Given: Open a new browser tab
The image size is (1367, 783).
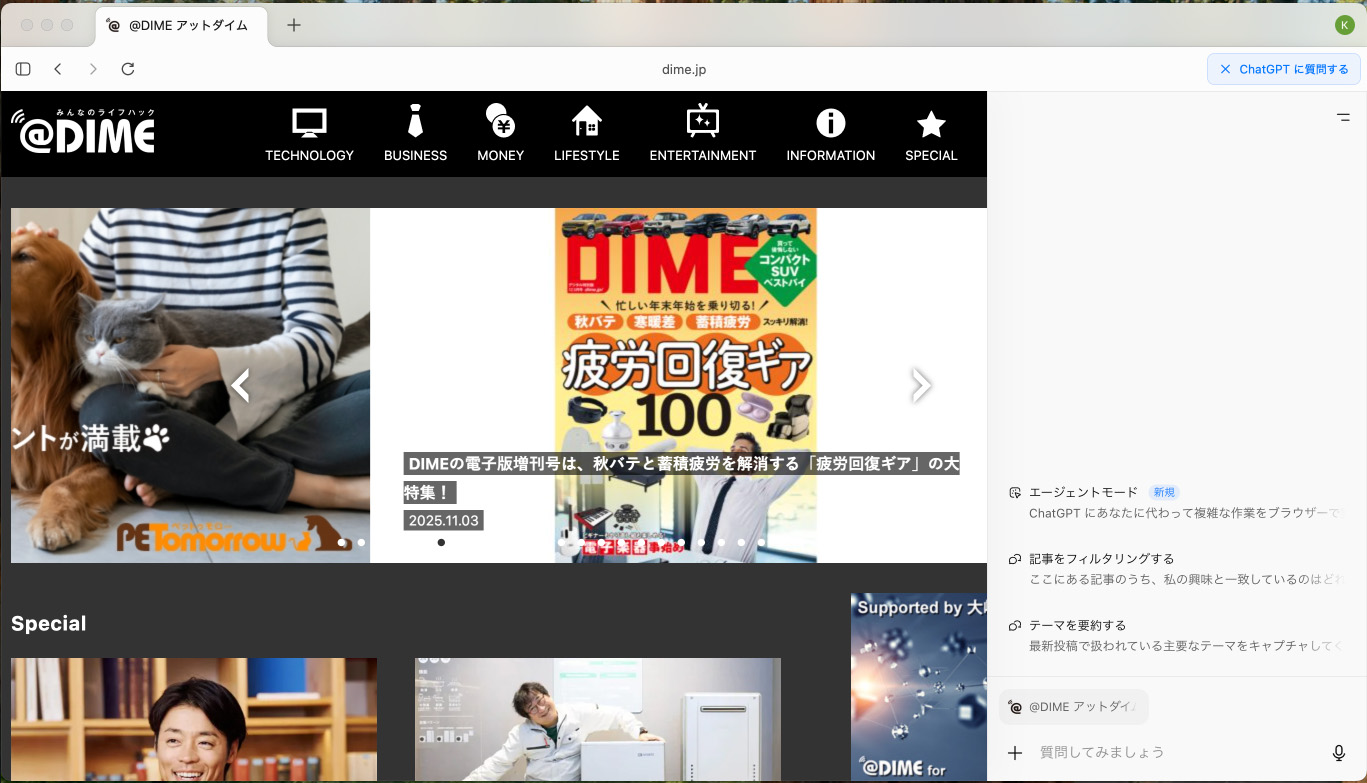Looking at the screenshot, I should 293,25.
